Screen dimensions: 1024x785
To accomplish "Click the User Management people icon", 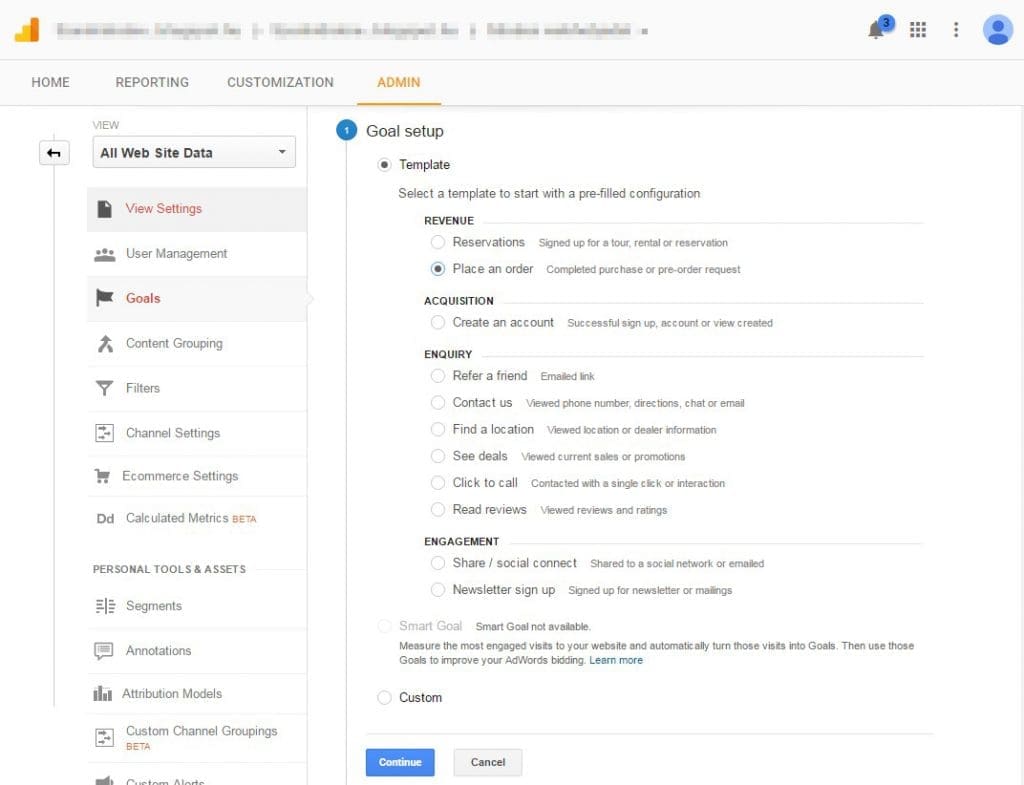I will [104, 254].
